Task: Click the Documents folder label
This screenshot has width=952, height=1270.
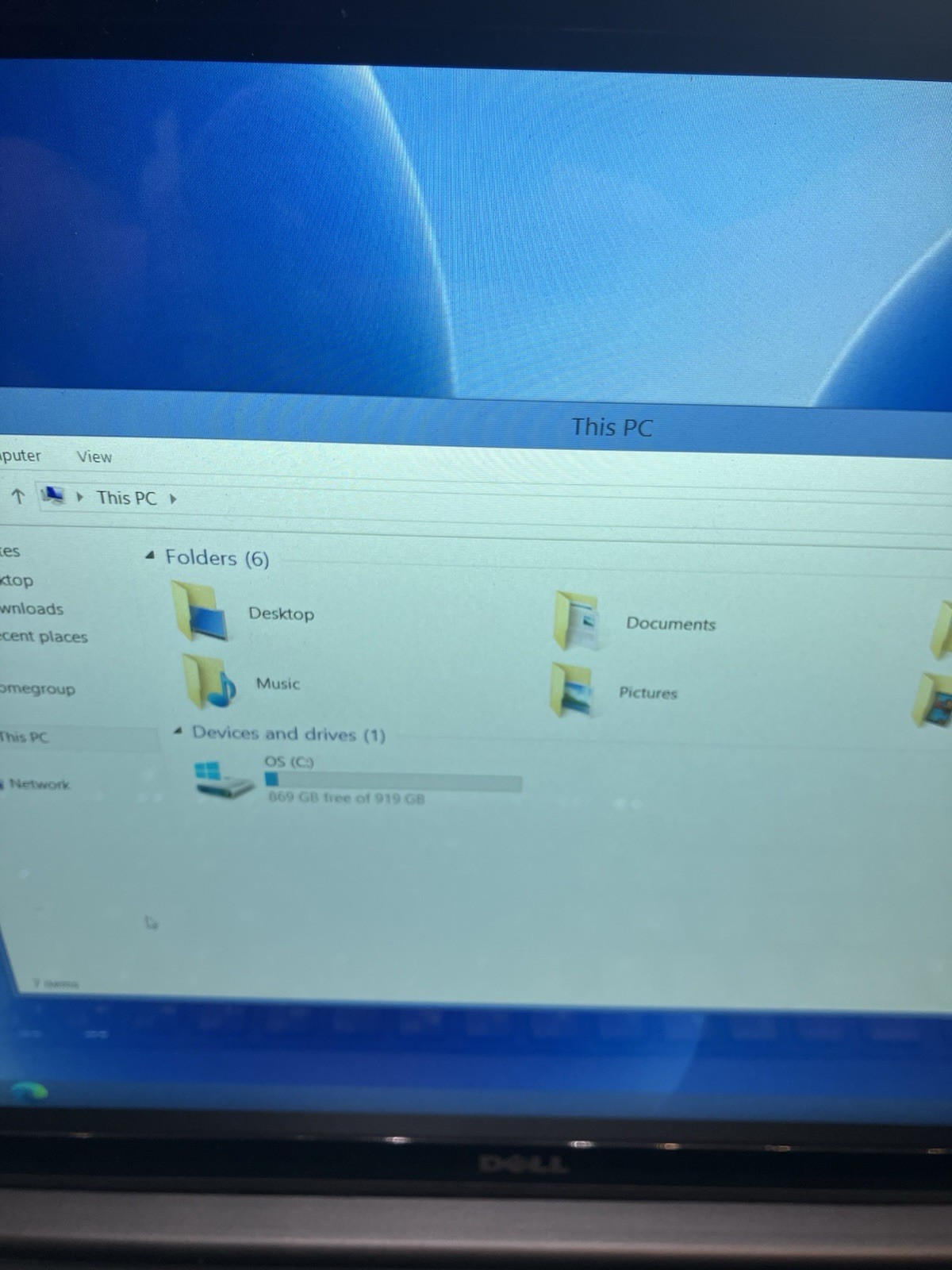Action: tap(671, 624)
